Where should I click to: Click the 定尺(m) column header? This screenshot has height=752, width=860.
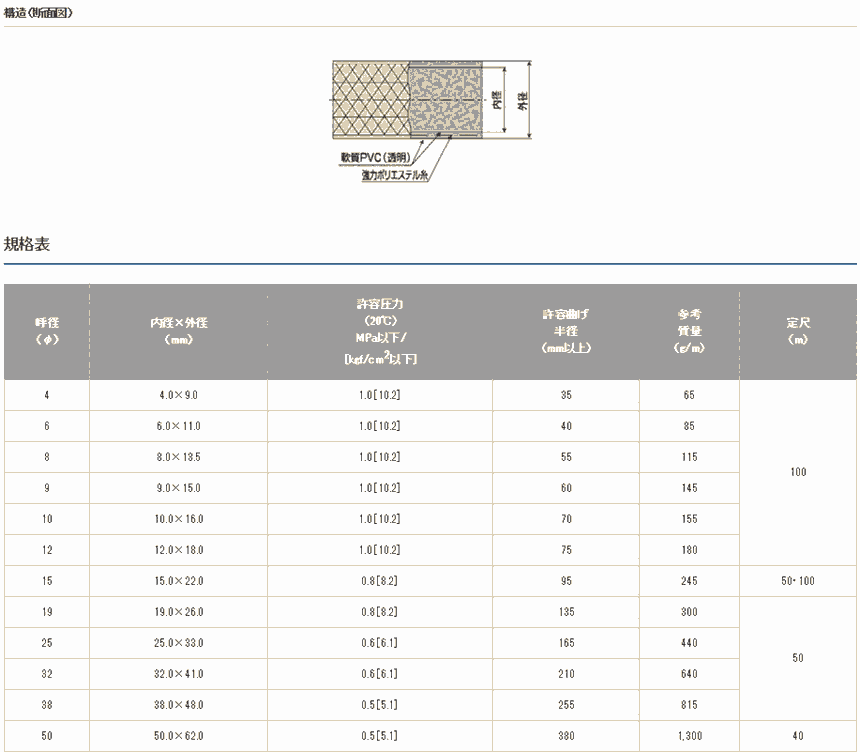pos(797,332)
